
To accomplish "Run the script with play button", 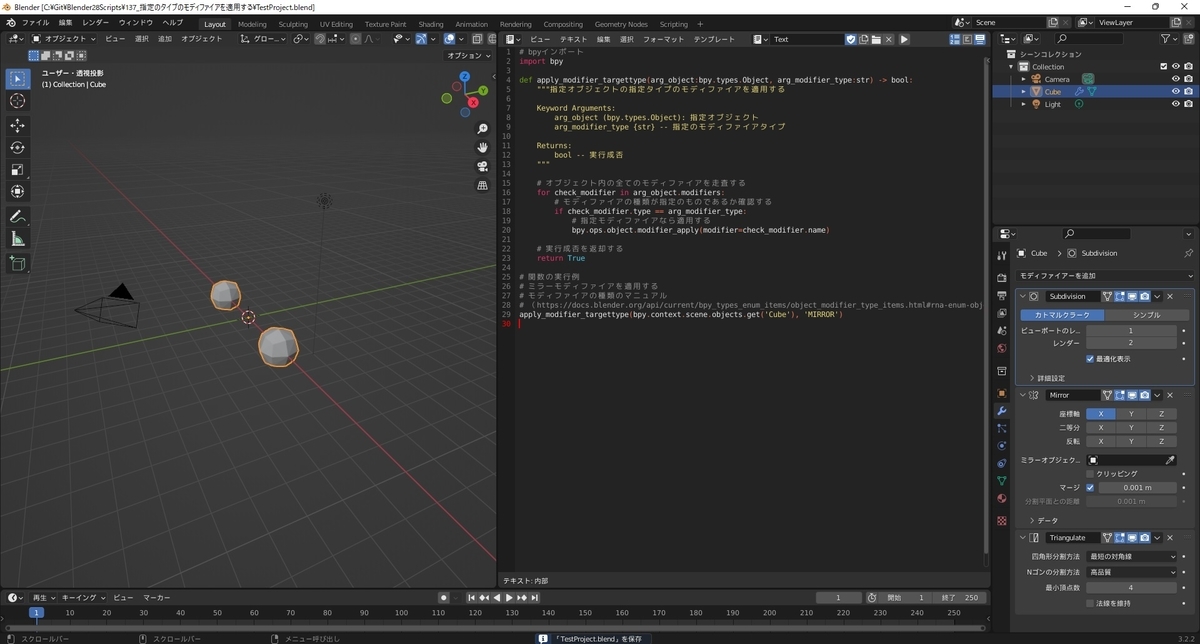I will tap(904, 39).
